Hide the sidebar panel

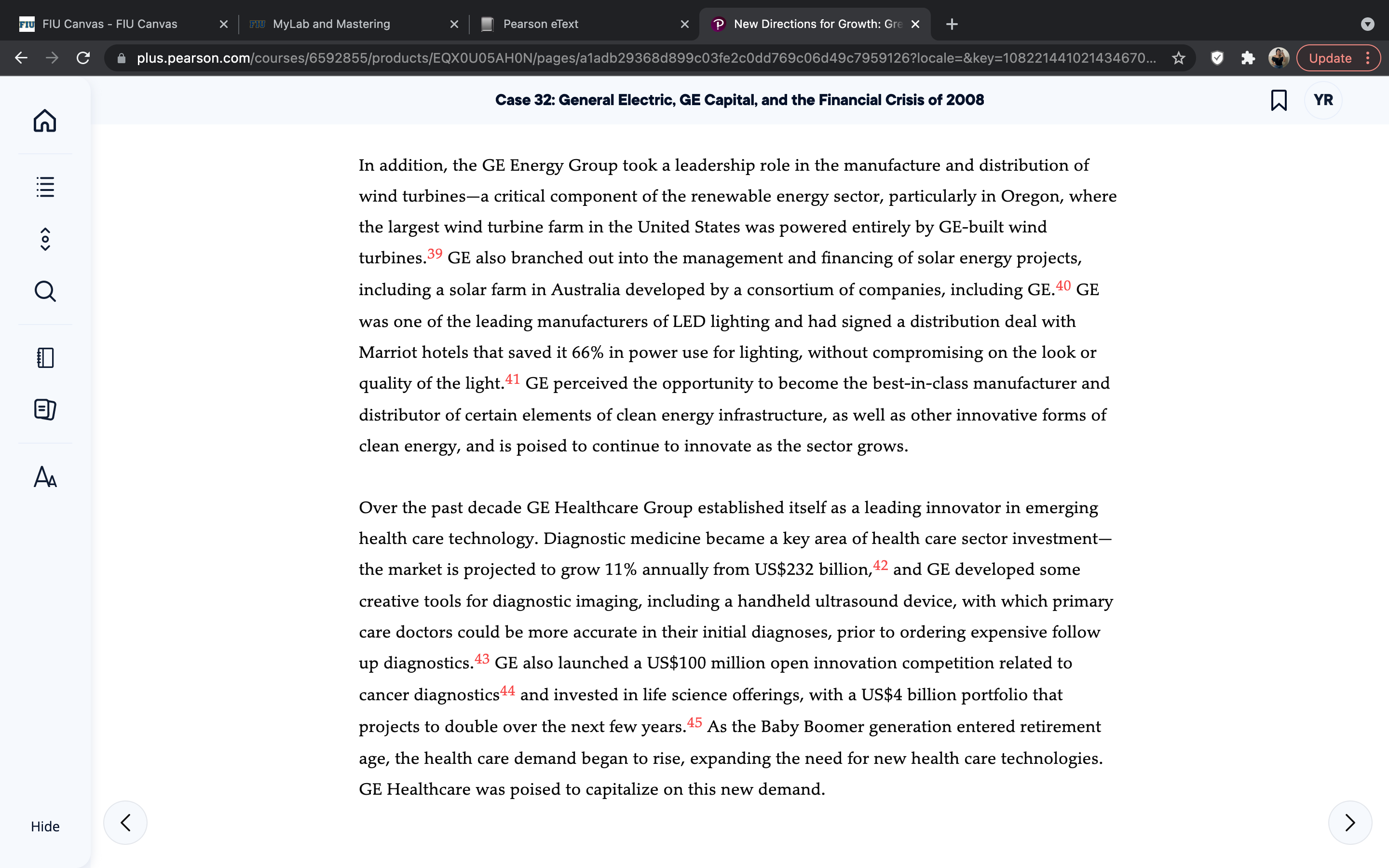pyautogui.click(x=45, y=826)
